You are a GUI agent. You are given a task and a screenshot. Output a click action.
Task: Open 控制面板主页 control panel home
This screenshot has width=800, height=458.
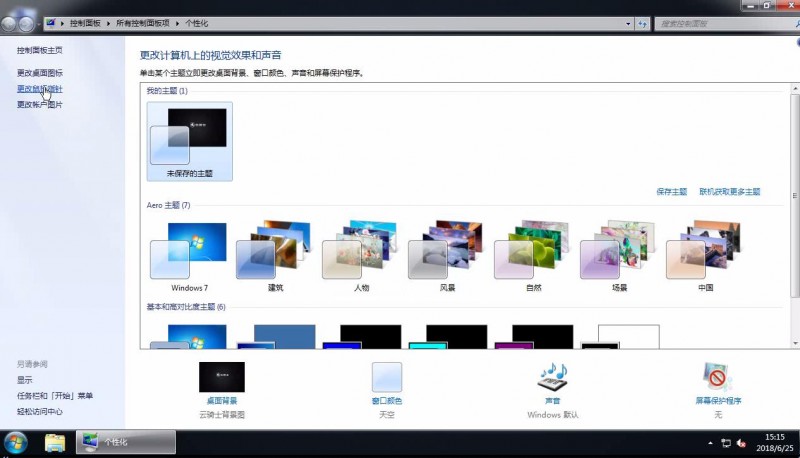(x=40, y=50)
